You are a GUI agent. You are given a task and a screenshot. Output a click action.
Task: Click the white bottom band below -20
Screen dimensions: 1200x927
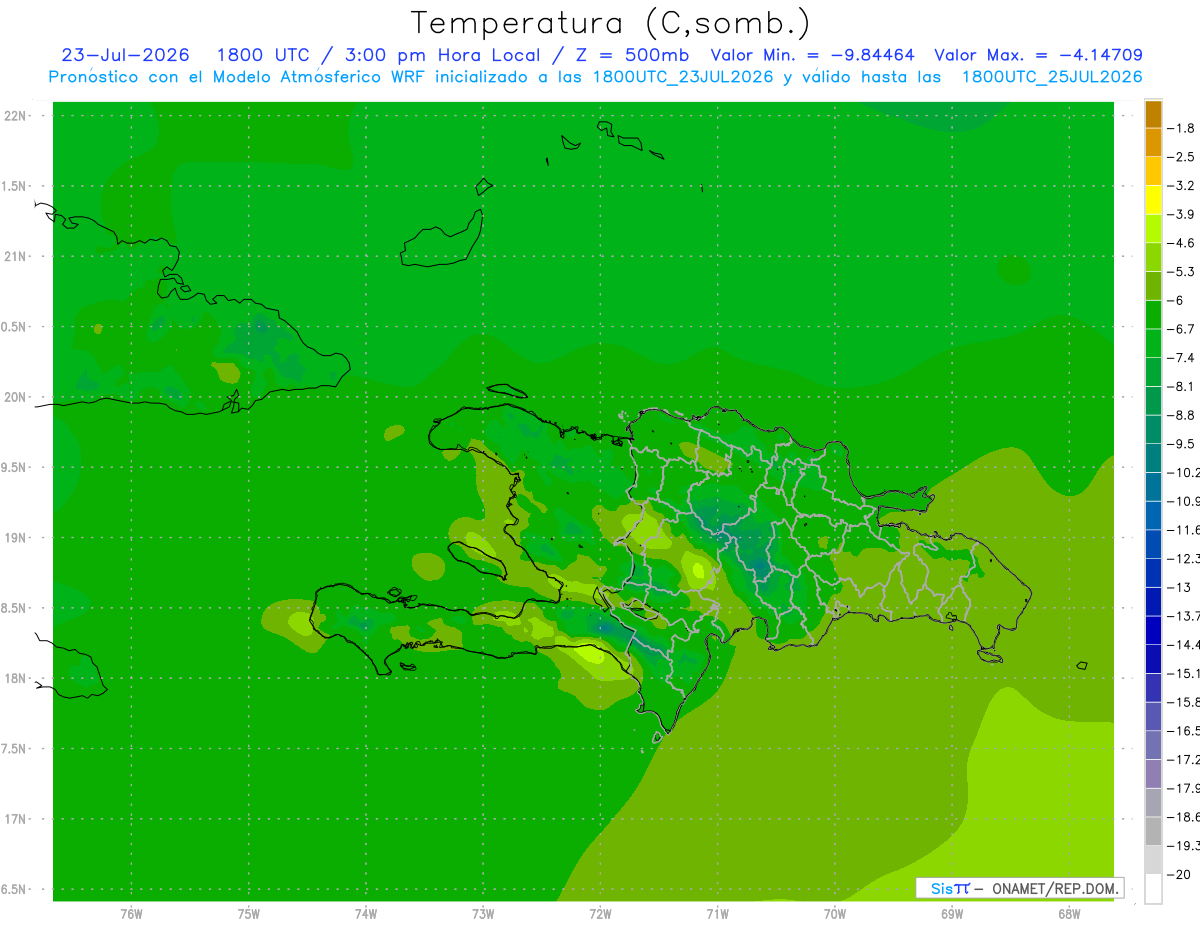pyautogui.click(x=1153, y=888)
